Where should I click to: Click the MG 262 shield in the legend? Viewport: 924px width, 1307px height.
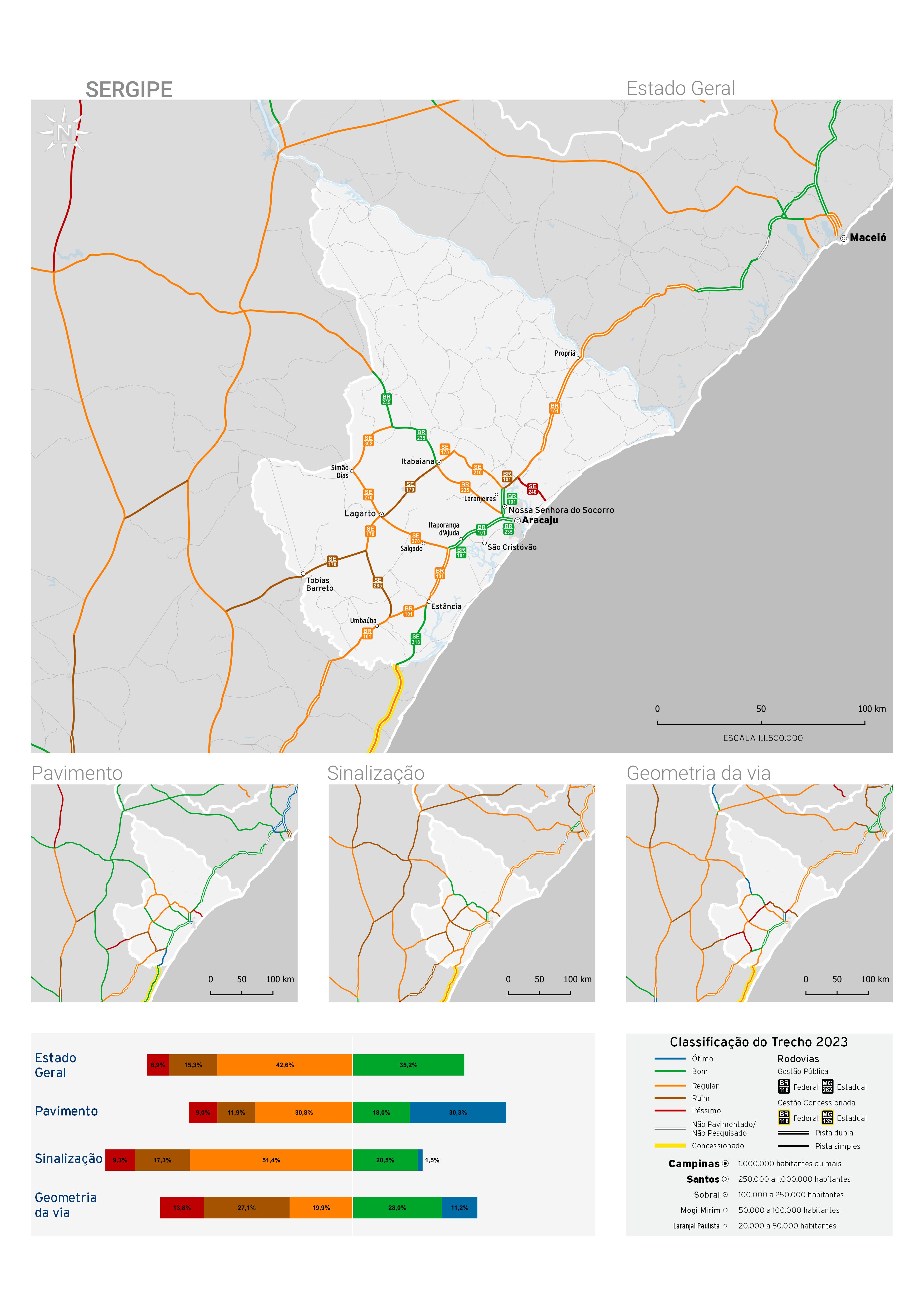(827, 1087)
